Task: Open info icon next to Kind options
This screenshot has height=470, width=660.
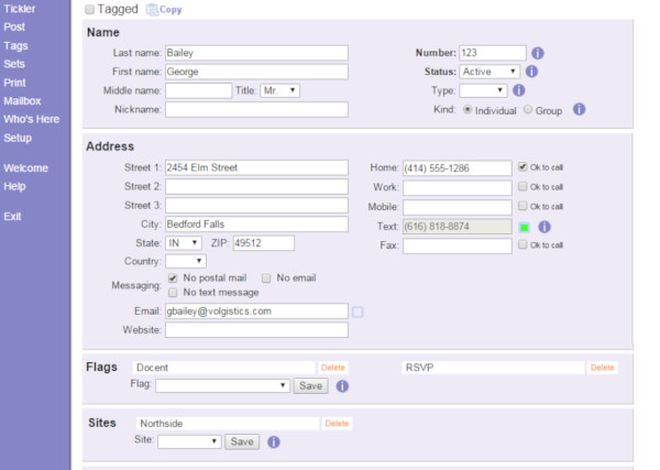Action: pyautogui.click(x=579, y=109)
